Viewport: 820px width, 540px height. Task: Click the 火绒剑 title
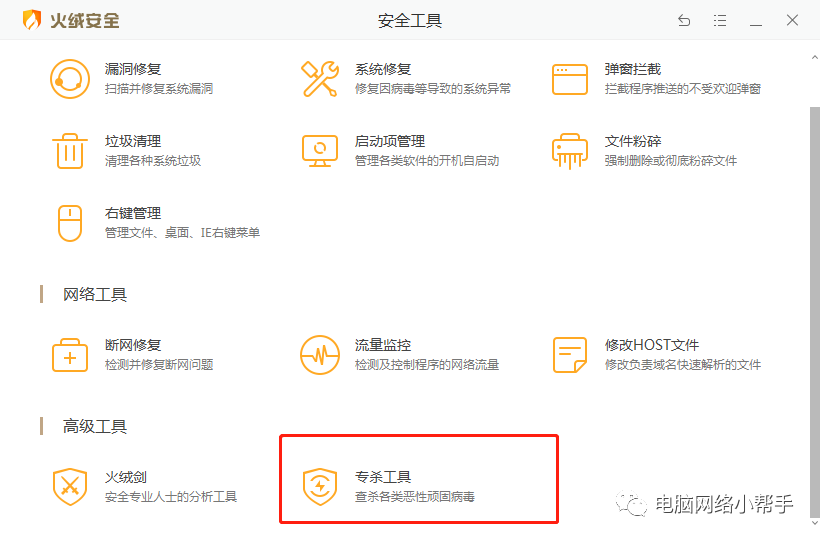126,477
